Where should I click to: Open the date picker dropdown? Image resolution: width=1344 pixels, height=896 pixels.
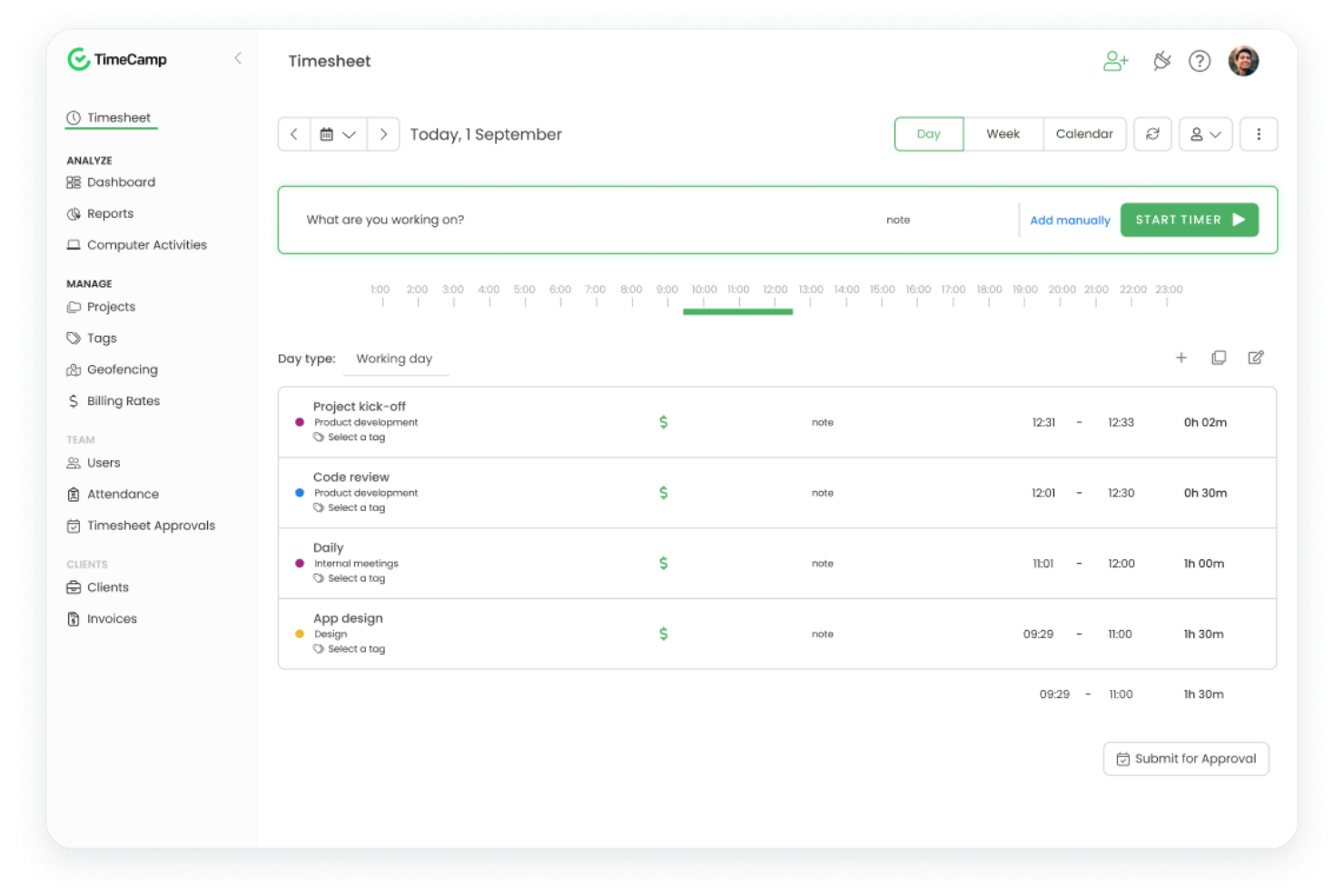tap(338, 133)
